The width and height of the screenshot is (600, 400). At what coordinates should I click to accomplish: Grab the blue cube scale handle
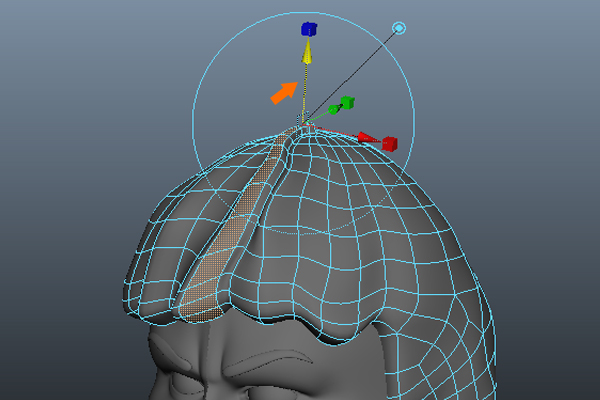coord(309,29)
